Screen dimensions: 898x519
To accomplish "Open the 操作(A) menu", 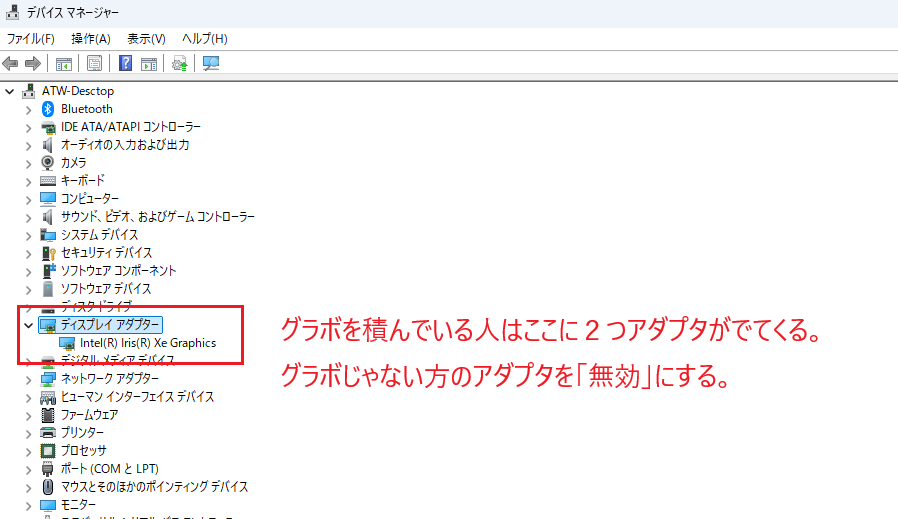I will click(90, 38).
